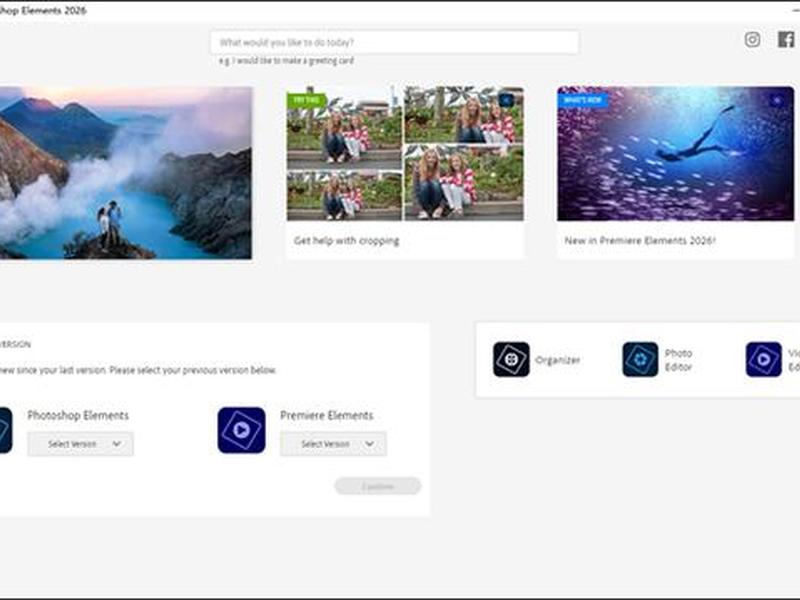Click product badge on Premiere Elements card
This screenshot has width=800, height=600.
(x=777, y=101)
